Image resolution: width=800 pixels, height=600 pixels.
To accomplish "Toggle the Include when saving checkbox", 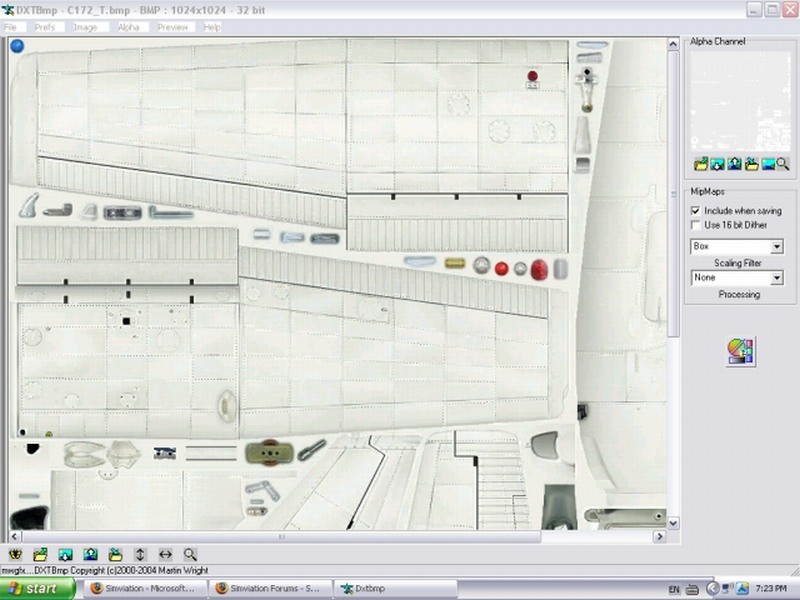I will tap(695, 211).
